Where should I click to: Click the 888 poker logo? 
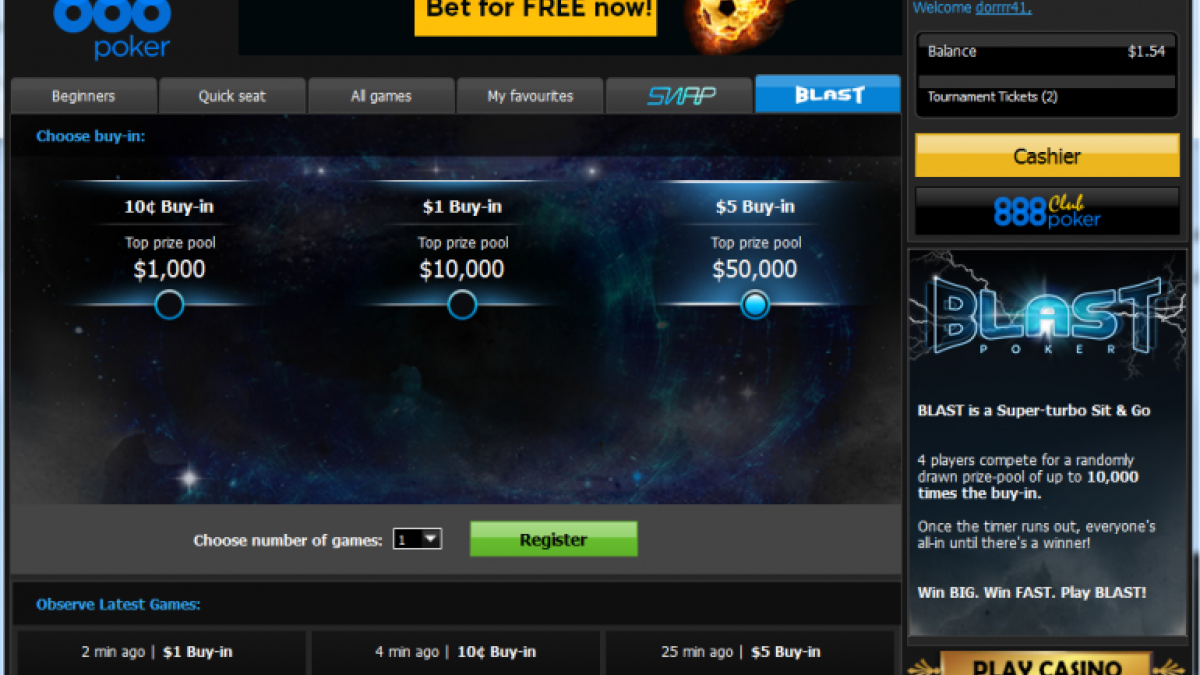click(x=113, y=28)
